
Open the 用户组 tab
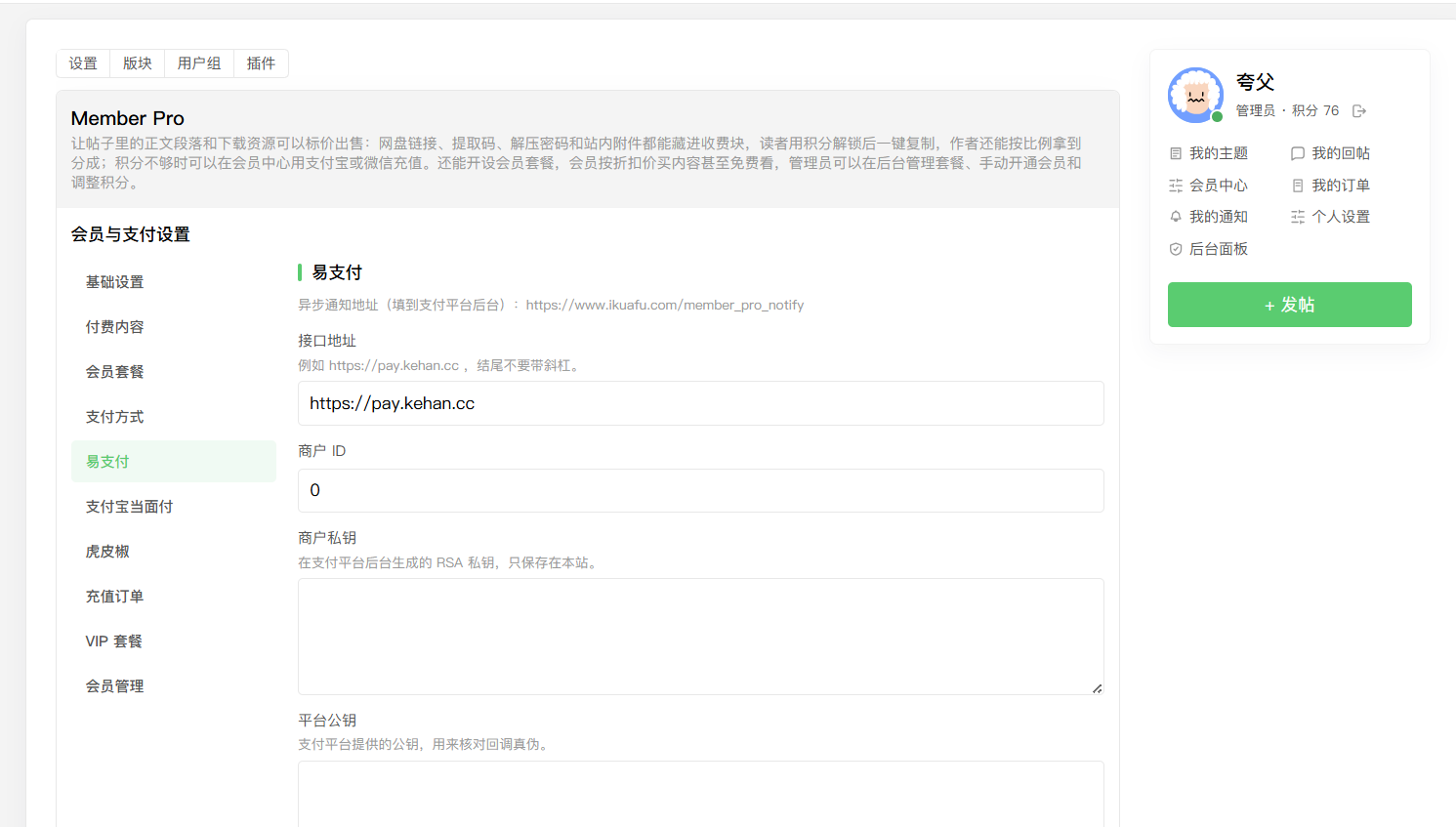coord(199,63)
